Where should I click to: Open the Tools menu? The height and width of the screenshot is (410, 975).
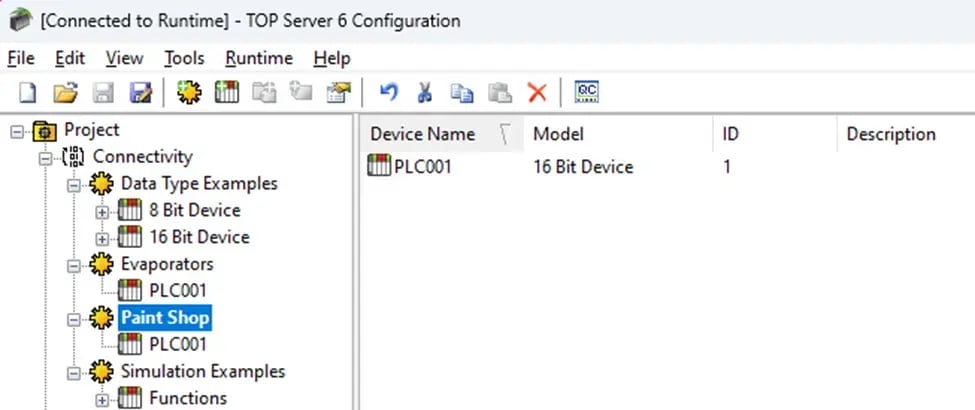tap(184, 58)
